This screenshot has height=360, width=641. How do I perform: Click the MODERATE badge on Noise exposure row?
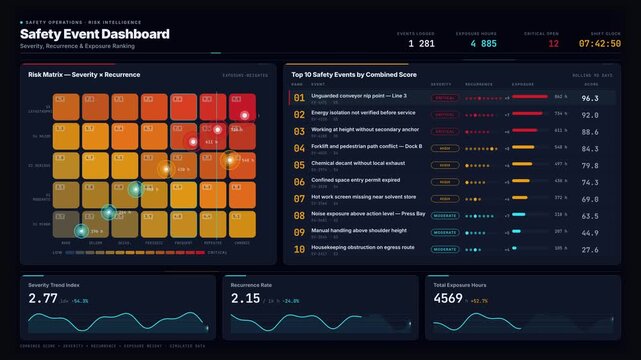[445, 216]
